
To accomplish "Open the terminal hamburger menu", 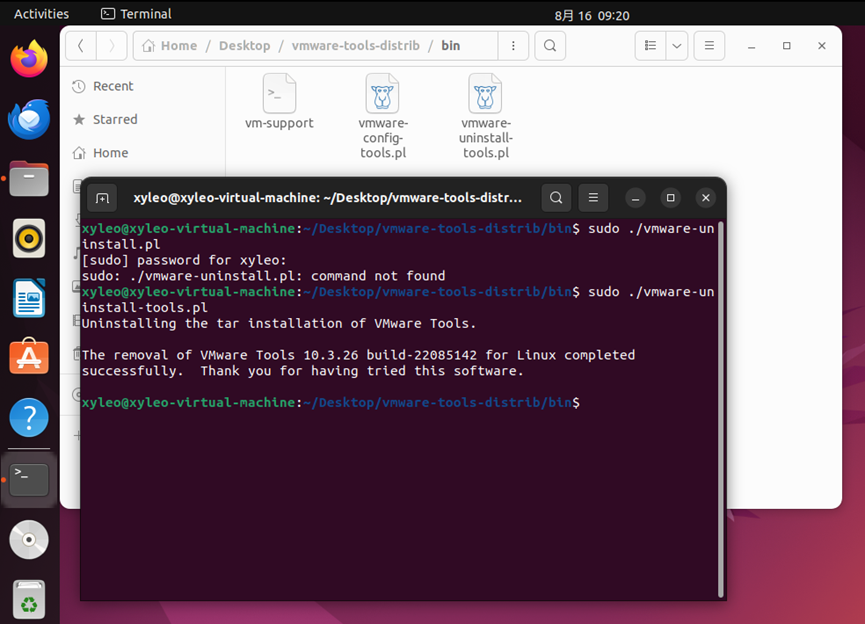I will pos(593,198).
